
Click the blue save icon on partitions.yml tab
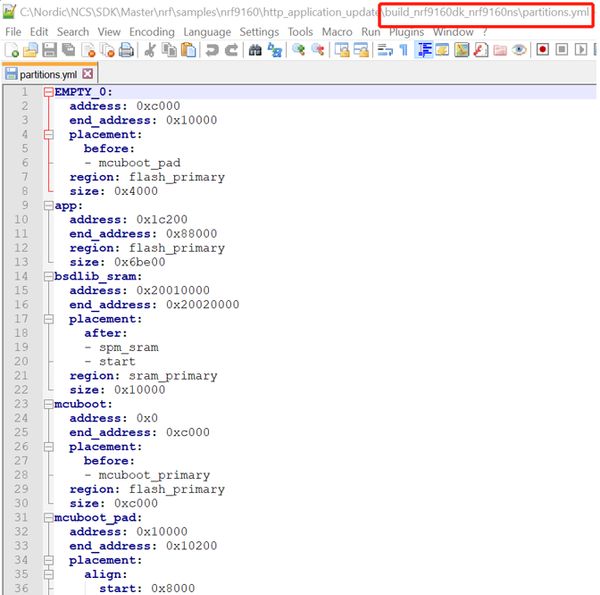(x=11, y=74)
